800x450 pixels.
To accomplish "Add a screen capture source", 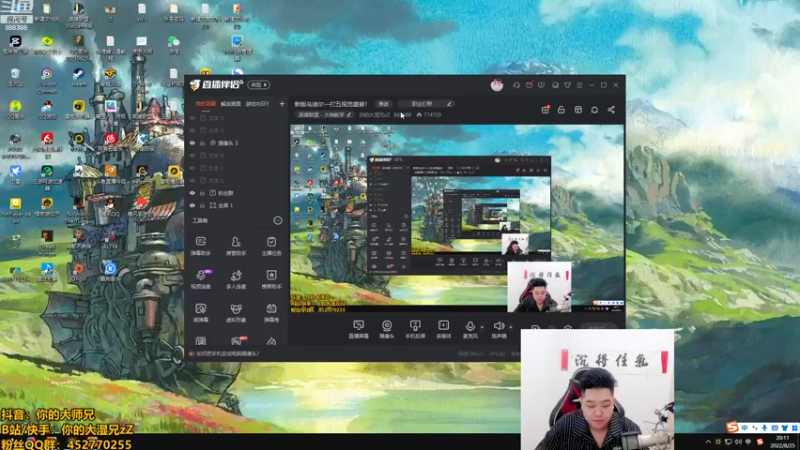I will [x=359, y=329].
